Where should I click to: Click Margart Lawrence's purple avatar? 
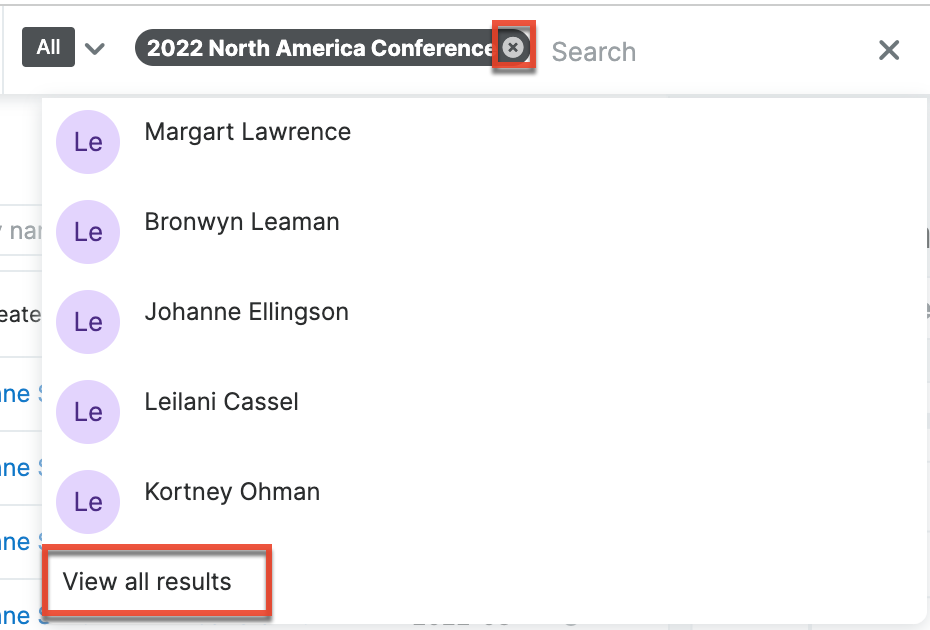coord(87,141)
